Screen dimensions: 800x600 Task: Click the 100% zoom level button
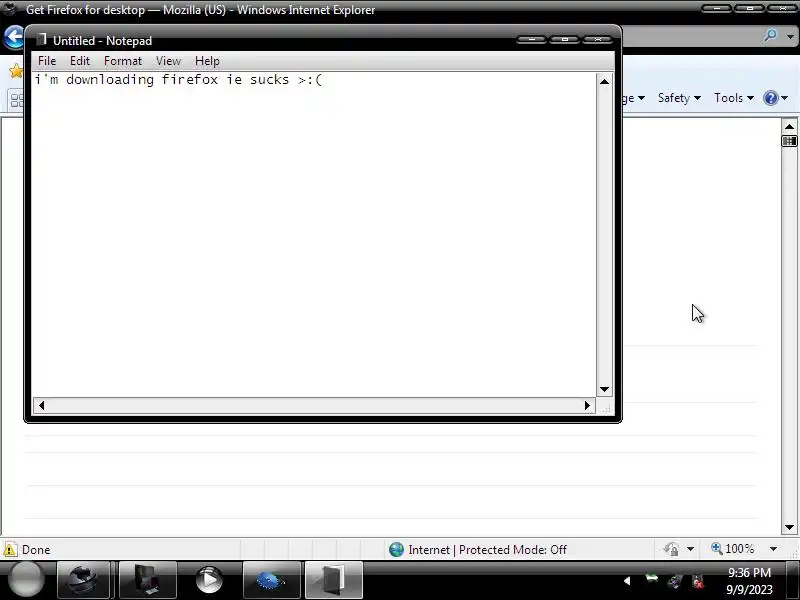733,549
